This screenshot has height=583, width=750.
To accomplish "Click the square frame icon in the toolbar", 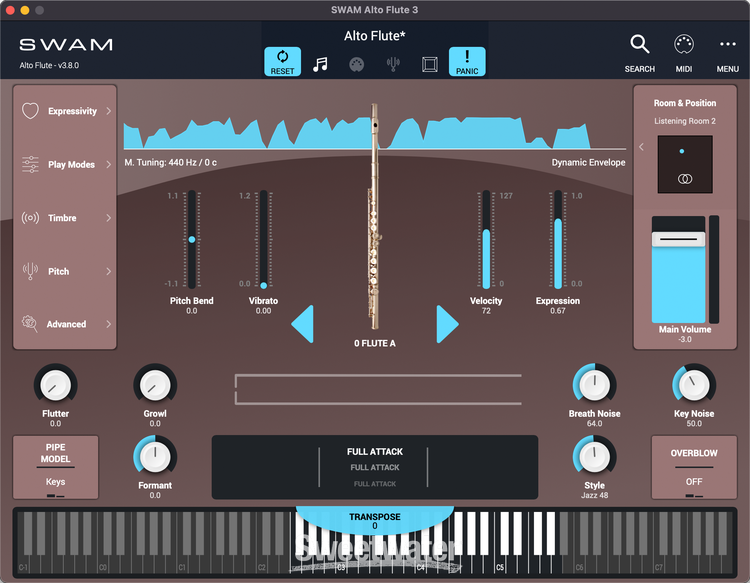I will point(430,64).
